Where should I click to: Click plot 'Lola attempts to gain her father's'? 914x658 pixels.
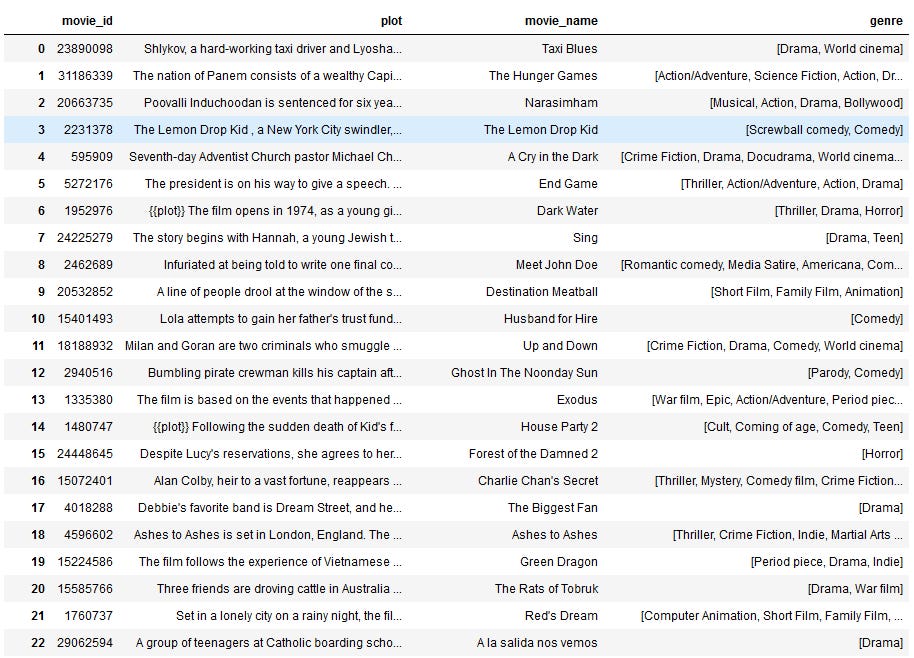click(281, 319)
